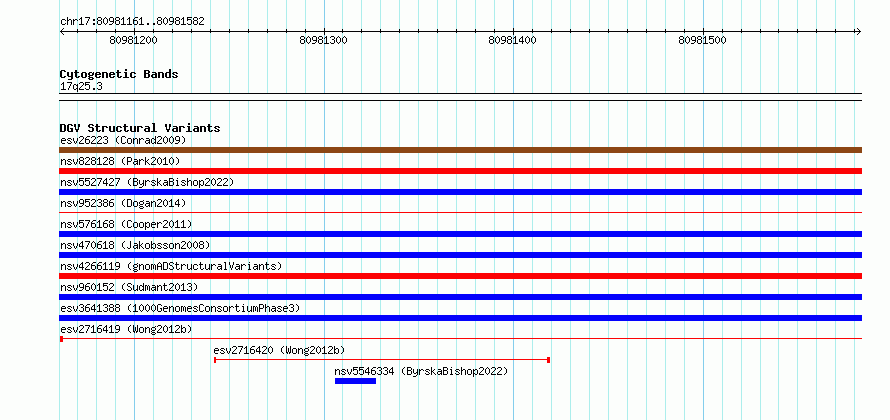Click the blue esv3641388 variant bar

(460, 318)
